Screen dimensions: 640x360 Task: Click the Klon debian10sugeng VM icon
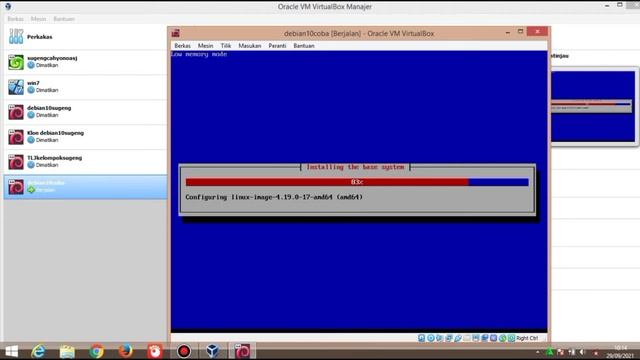pos(16,137)
